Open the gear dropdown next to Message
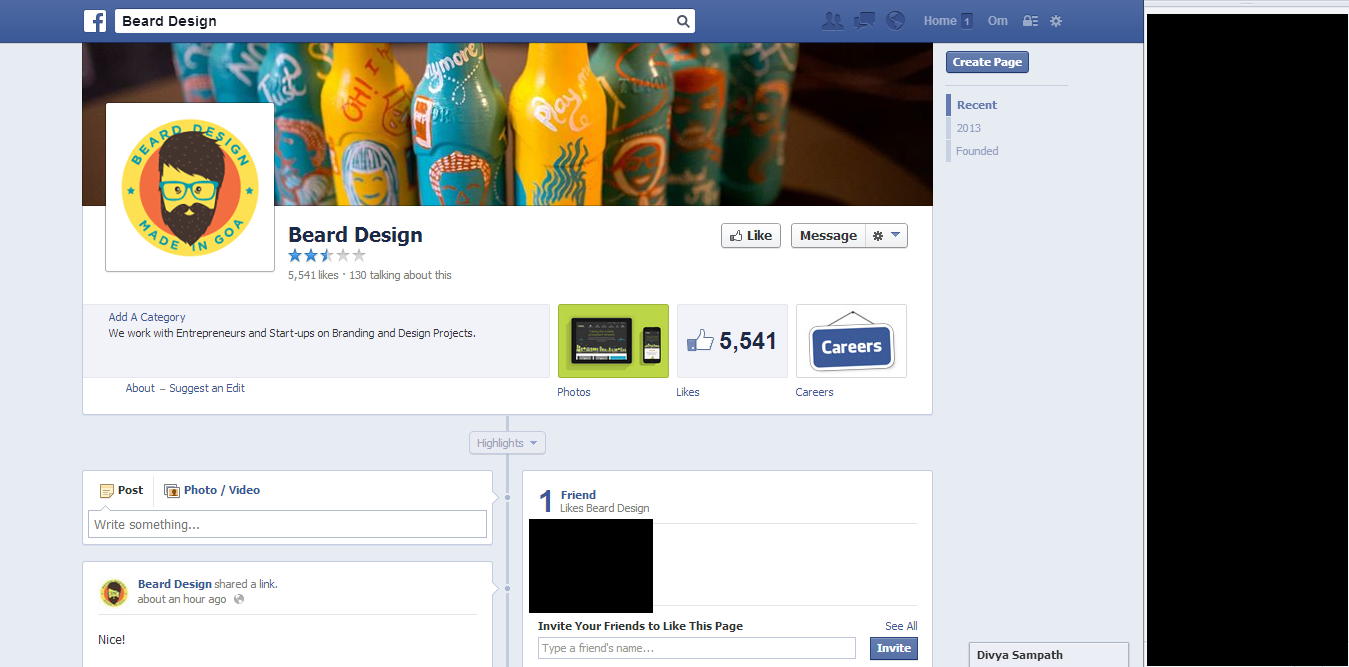 pyautogui.click(x=886, y=235)
